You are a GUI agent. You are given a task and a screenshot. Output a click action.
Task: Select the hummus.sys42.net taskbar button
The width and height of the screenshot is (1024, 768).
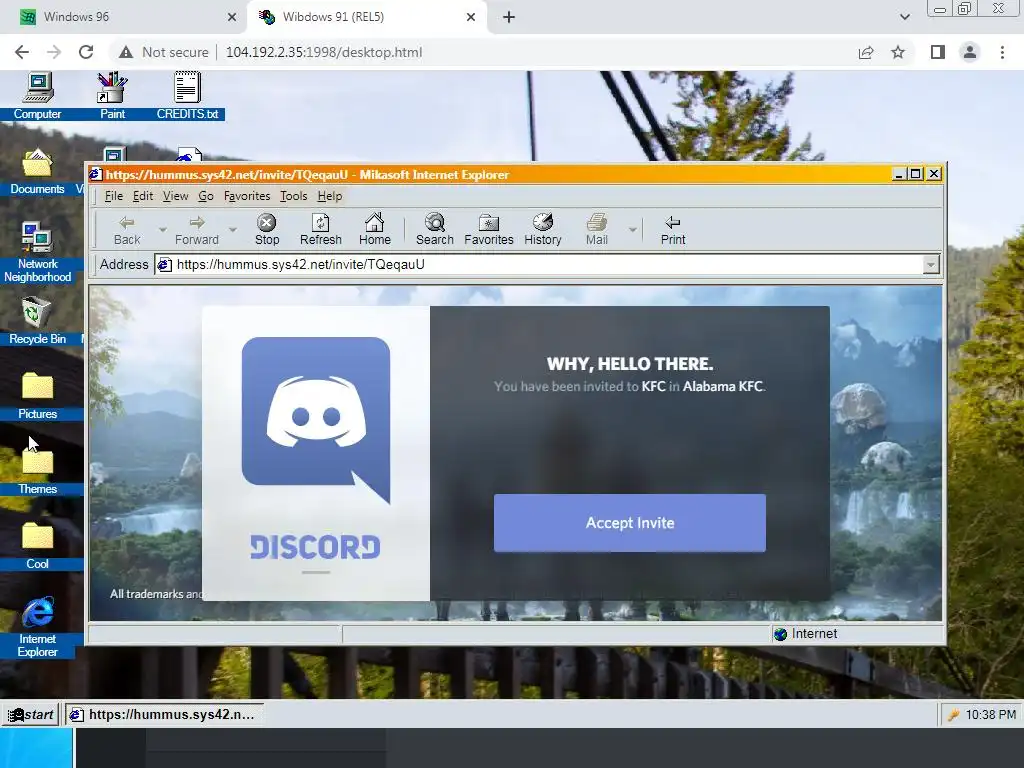[x=163, y=714]
